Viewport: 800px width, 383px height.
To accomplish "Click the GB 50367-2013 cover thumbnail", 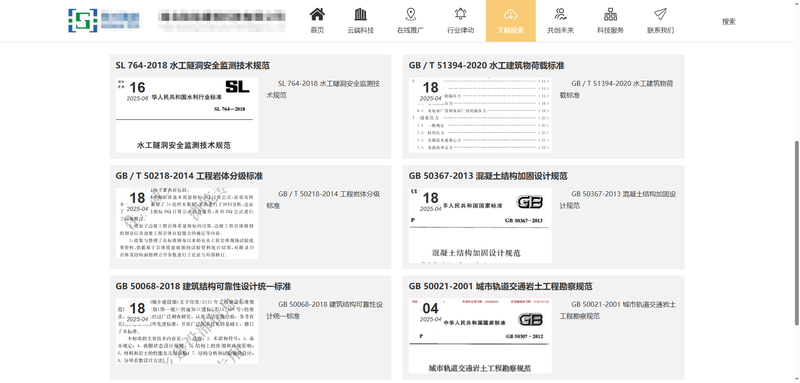I will pos(480,225).
